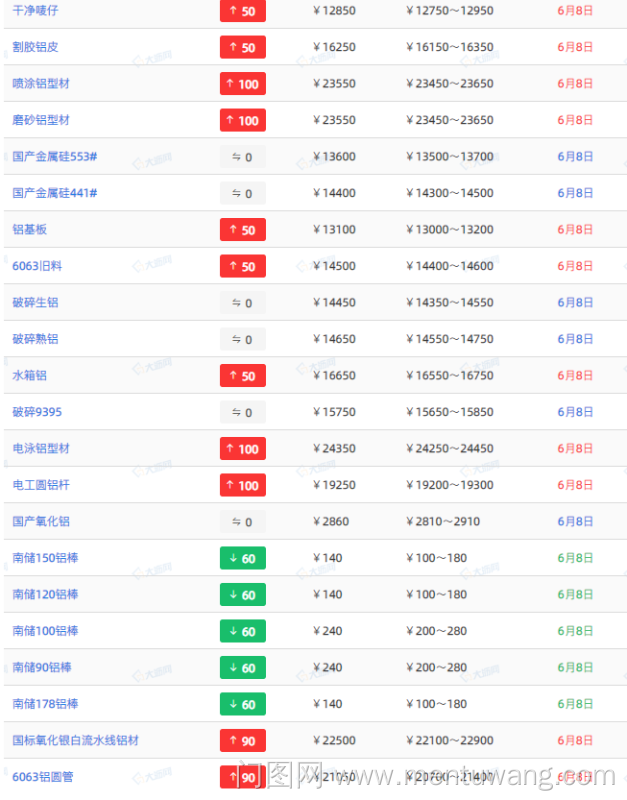The height and width of the screenshot is (800, 627).
Task: Select the 水箱铝 product link
Action: [x=30, y=376]
